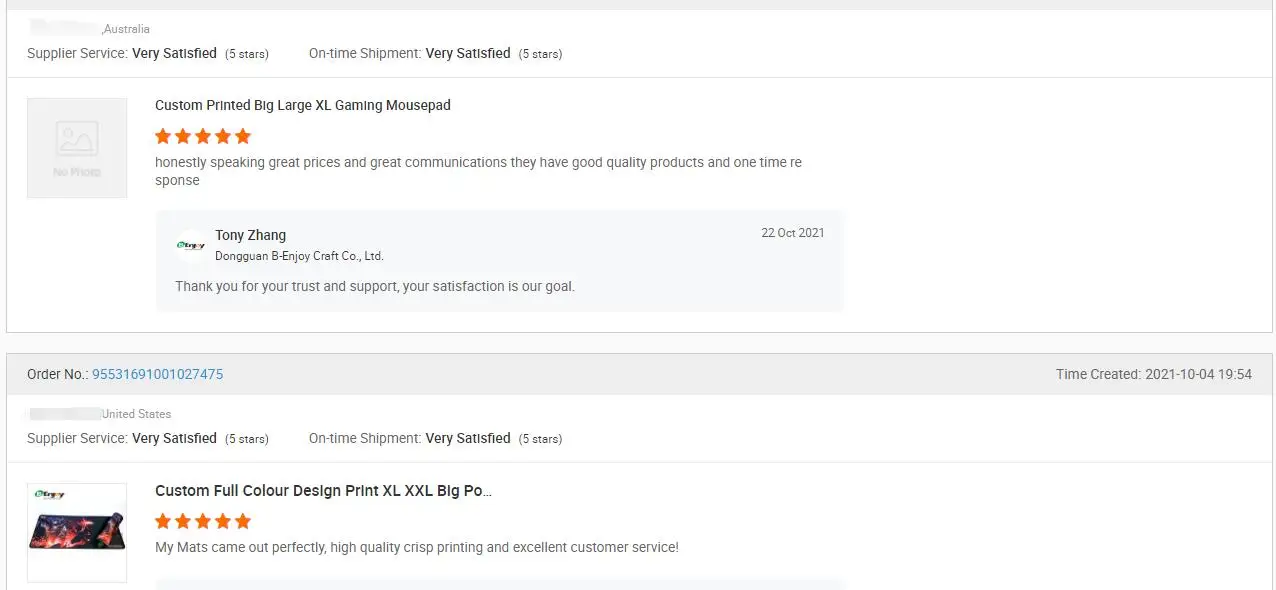This screenshot has height=590, width=1276.
Task: Visit Dongguan B-Enjoy Craft Co., Ltd. company link
Action: pyautogui.click(x=299, y=256)
